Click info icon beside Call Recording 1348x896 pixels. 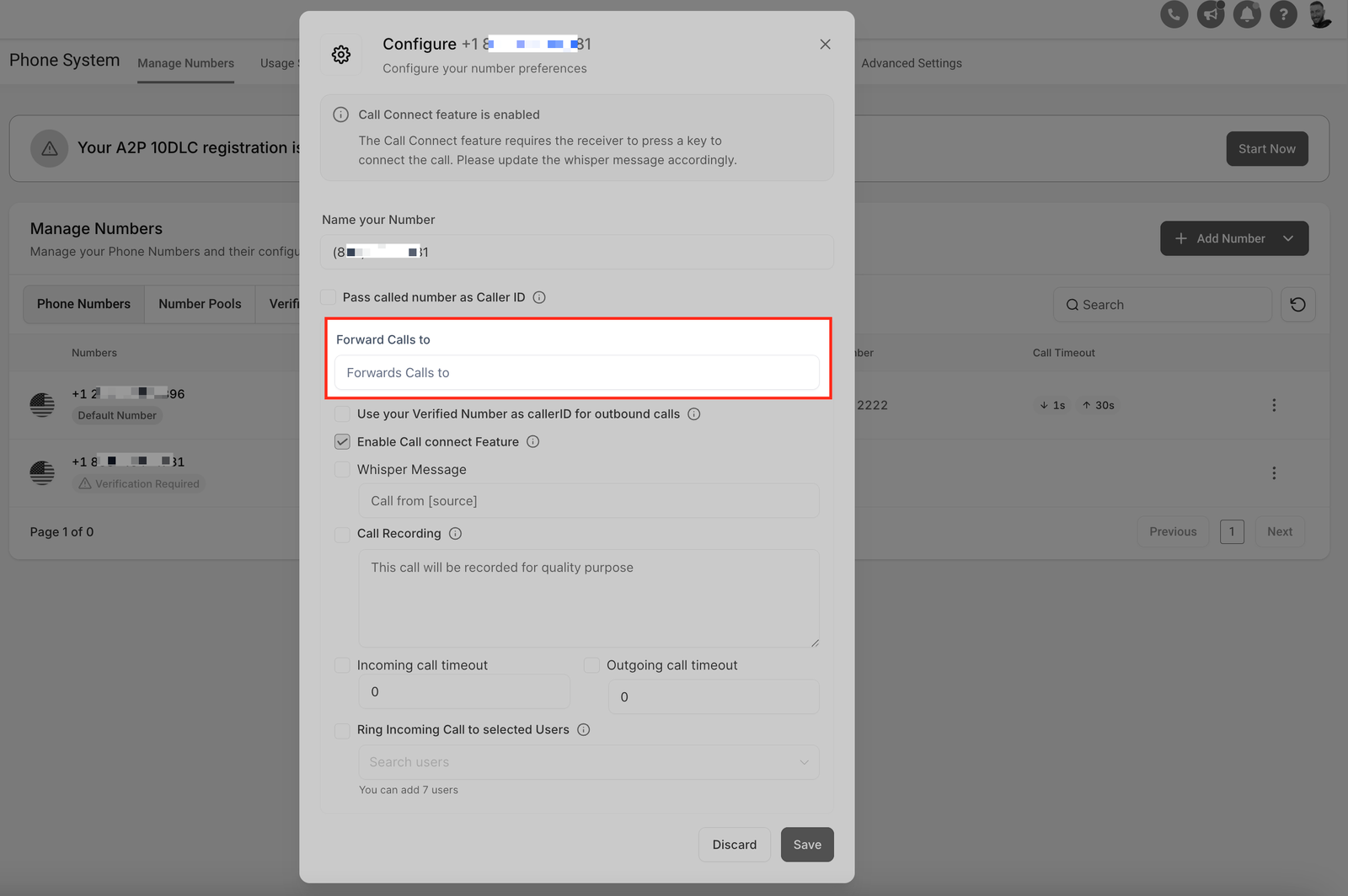(x=455, y=534)
